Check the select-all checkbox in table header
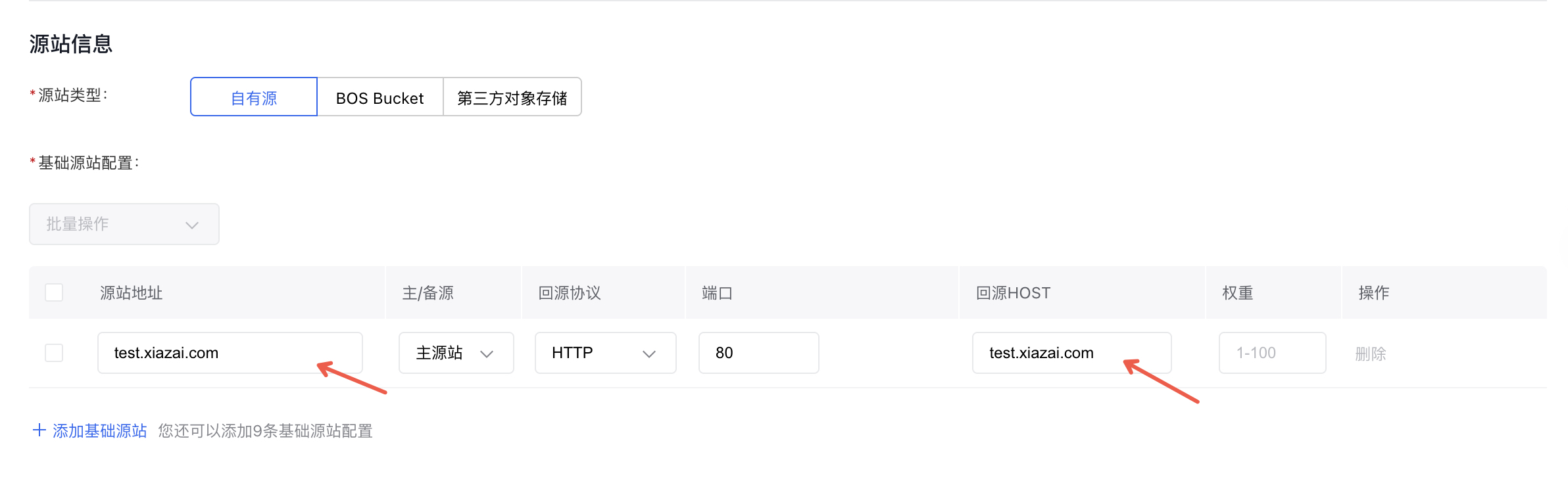1568x481 pixels. (x=53, y=292)
